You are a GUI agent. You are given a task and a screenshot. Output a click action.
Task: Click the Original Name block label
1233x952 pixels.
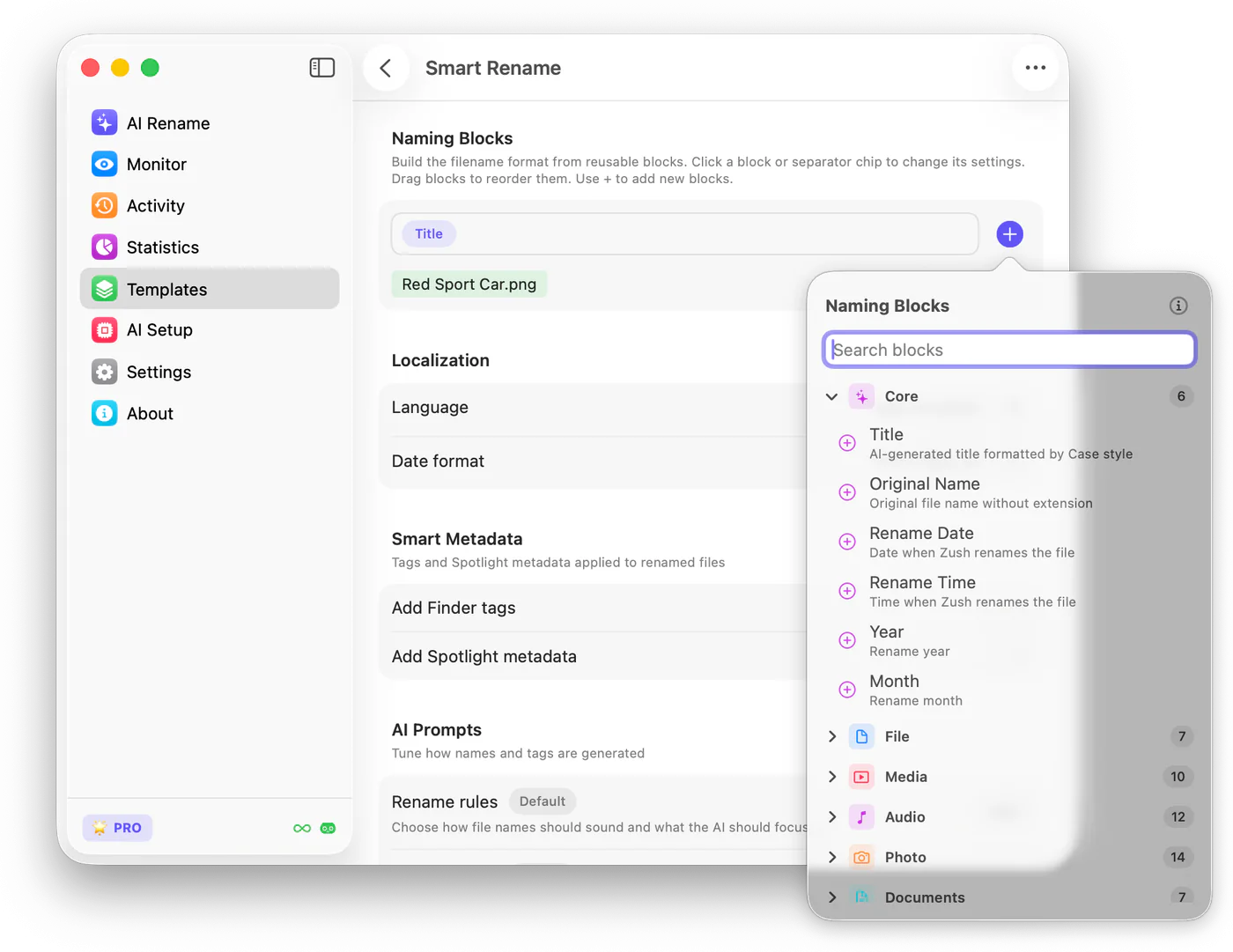click(x=925, y=483)
